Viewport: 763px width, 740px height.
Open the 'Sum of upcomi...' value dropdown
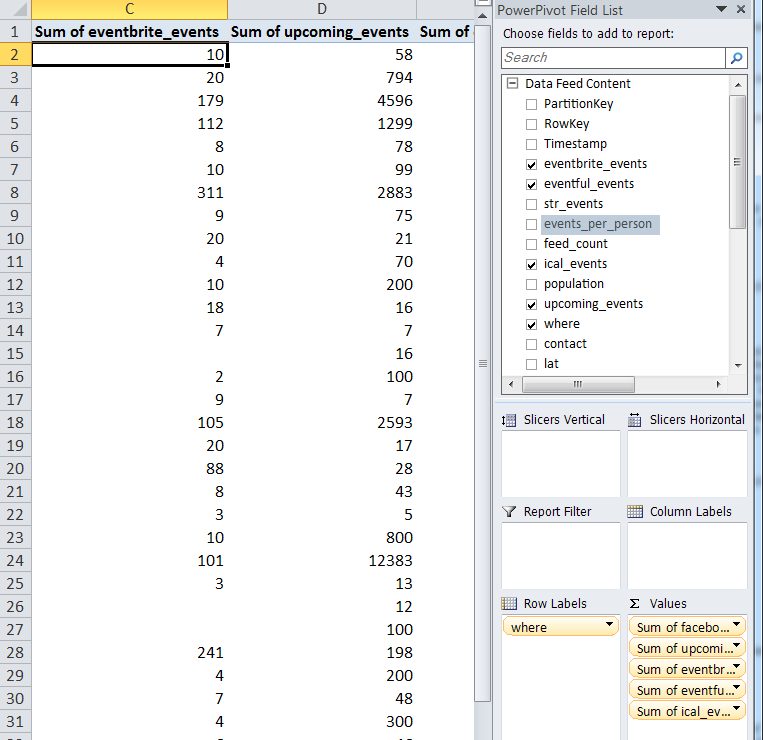point(737,646)
